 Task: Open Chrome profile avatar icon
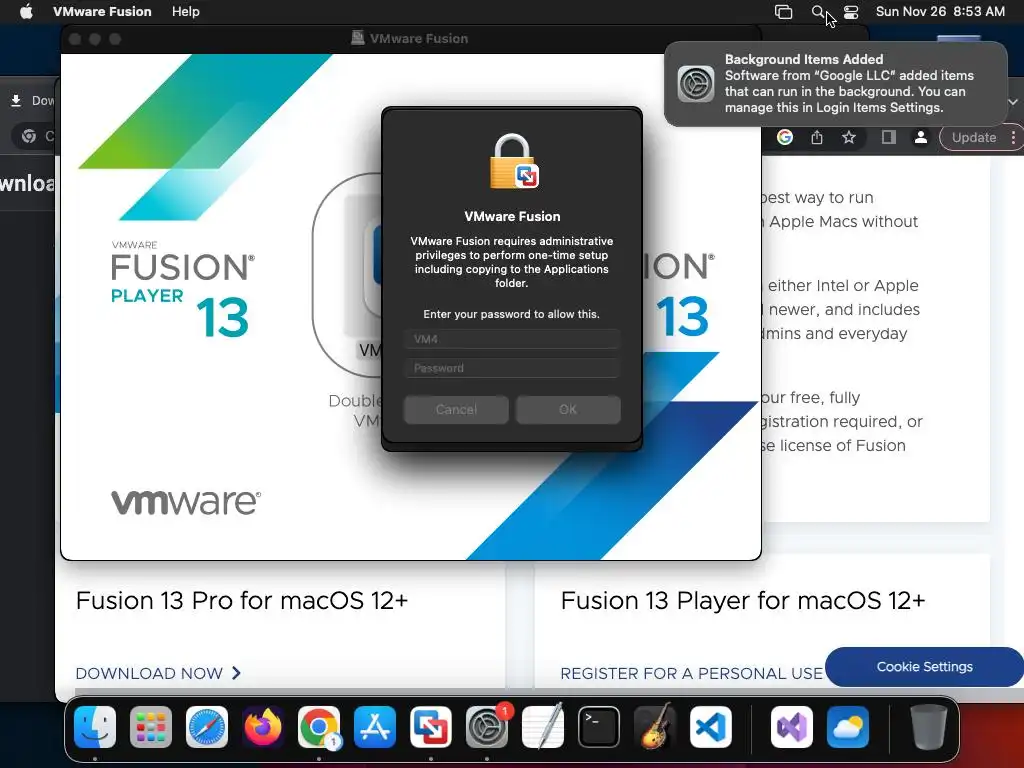coord(921,137)
